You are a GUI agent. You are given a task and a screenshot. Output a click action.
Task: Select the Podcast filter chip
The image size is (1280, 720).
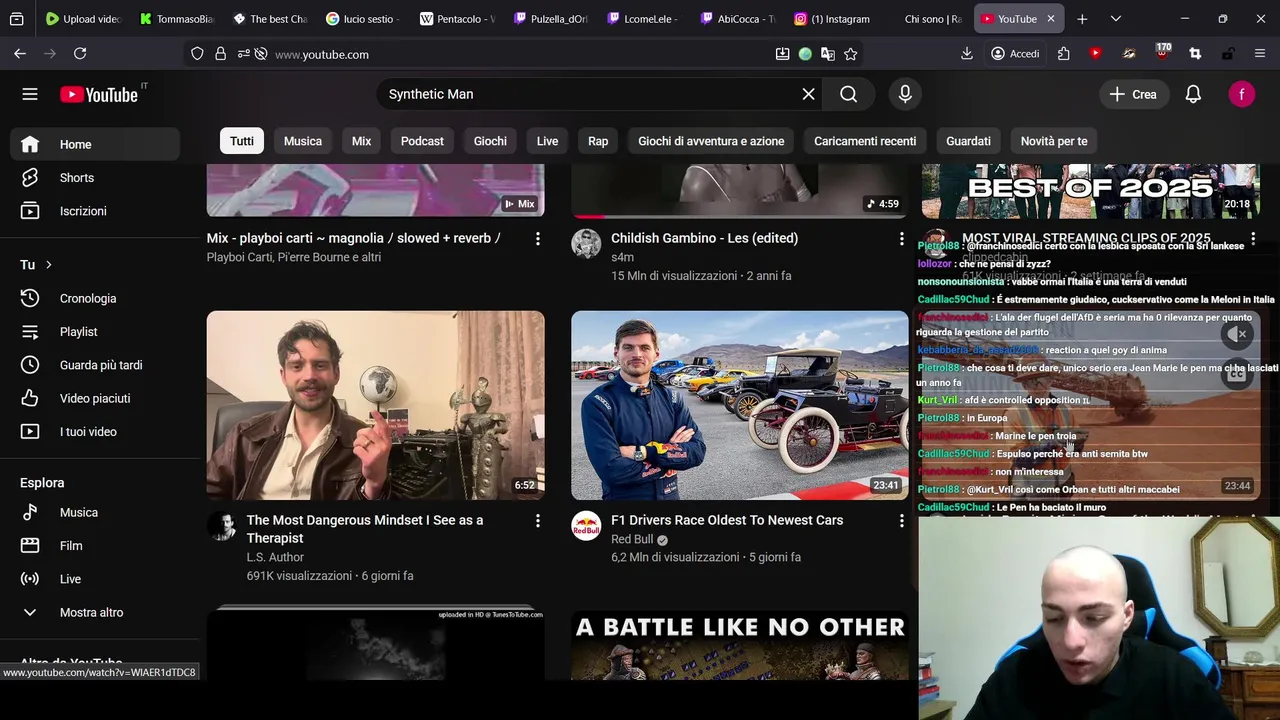[x=422, y=141]
